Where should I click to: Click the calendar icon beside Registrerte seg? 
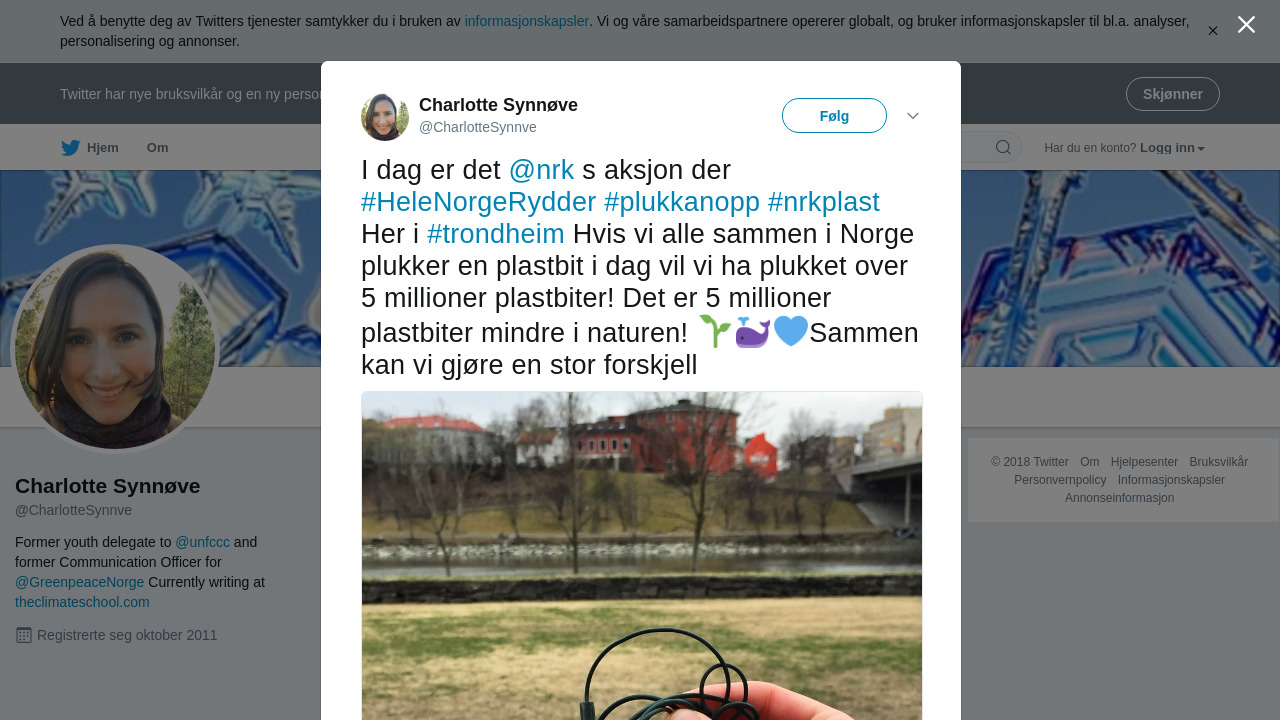(24, 635)
